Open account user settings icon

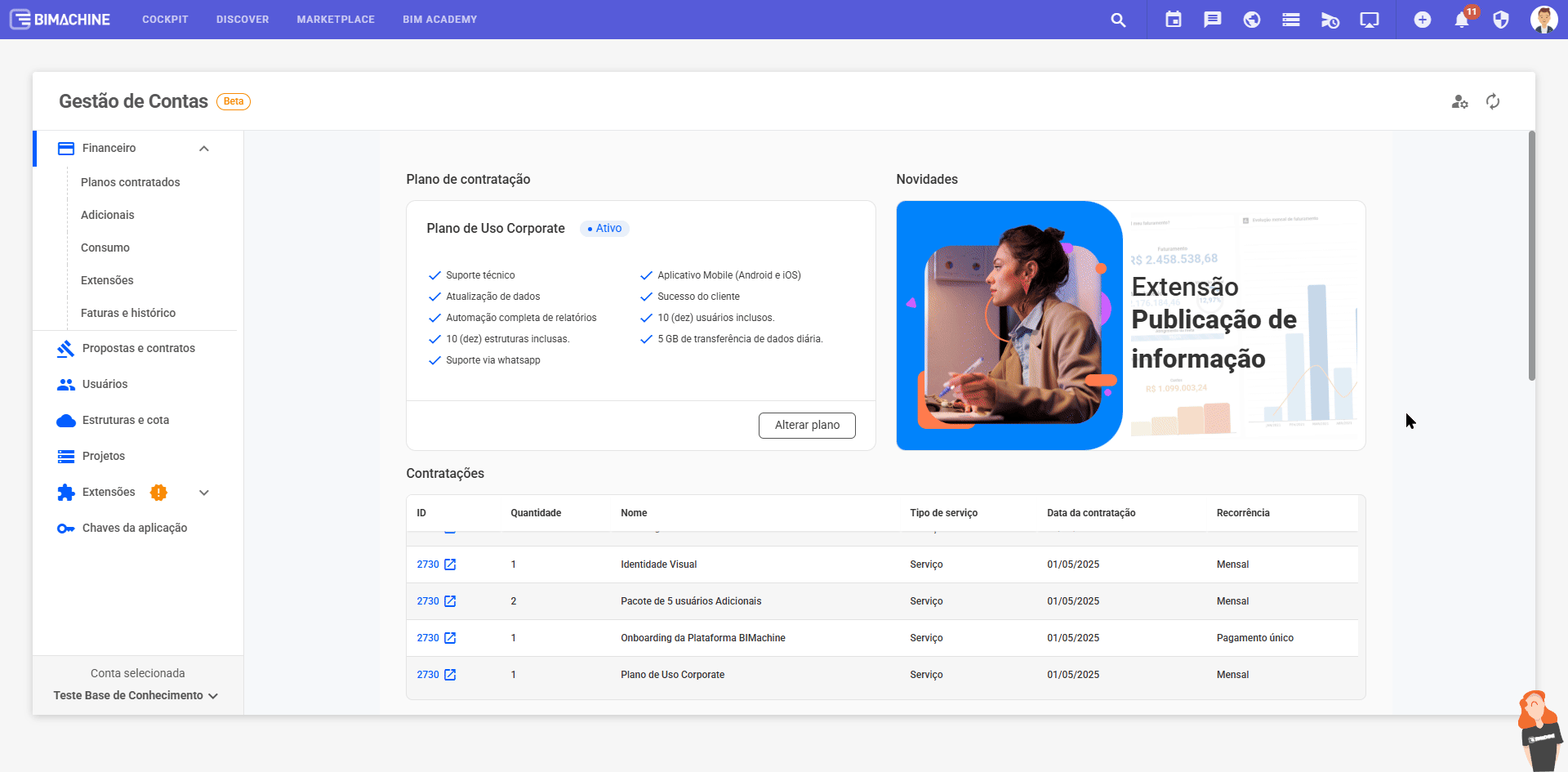[1459, 101]
